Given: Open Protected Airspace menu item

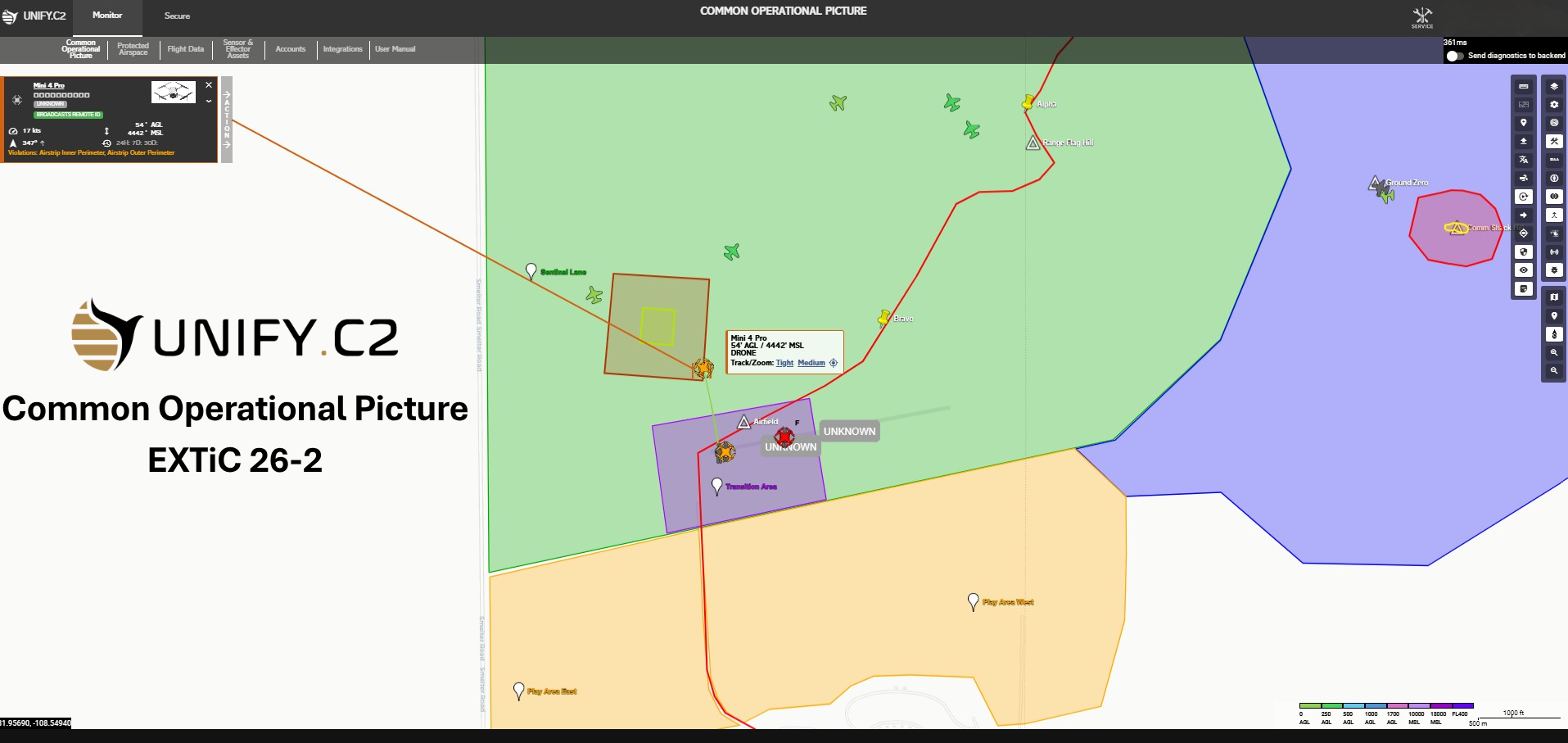Looking at the screenshot, I should pyautogui.click(x=133, y=49).
